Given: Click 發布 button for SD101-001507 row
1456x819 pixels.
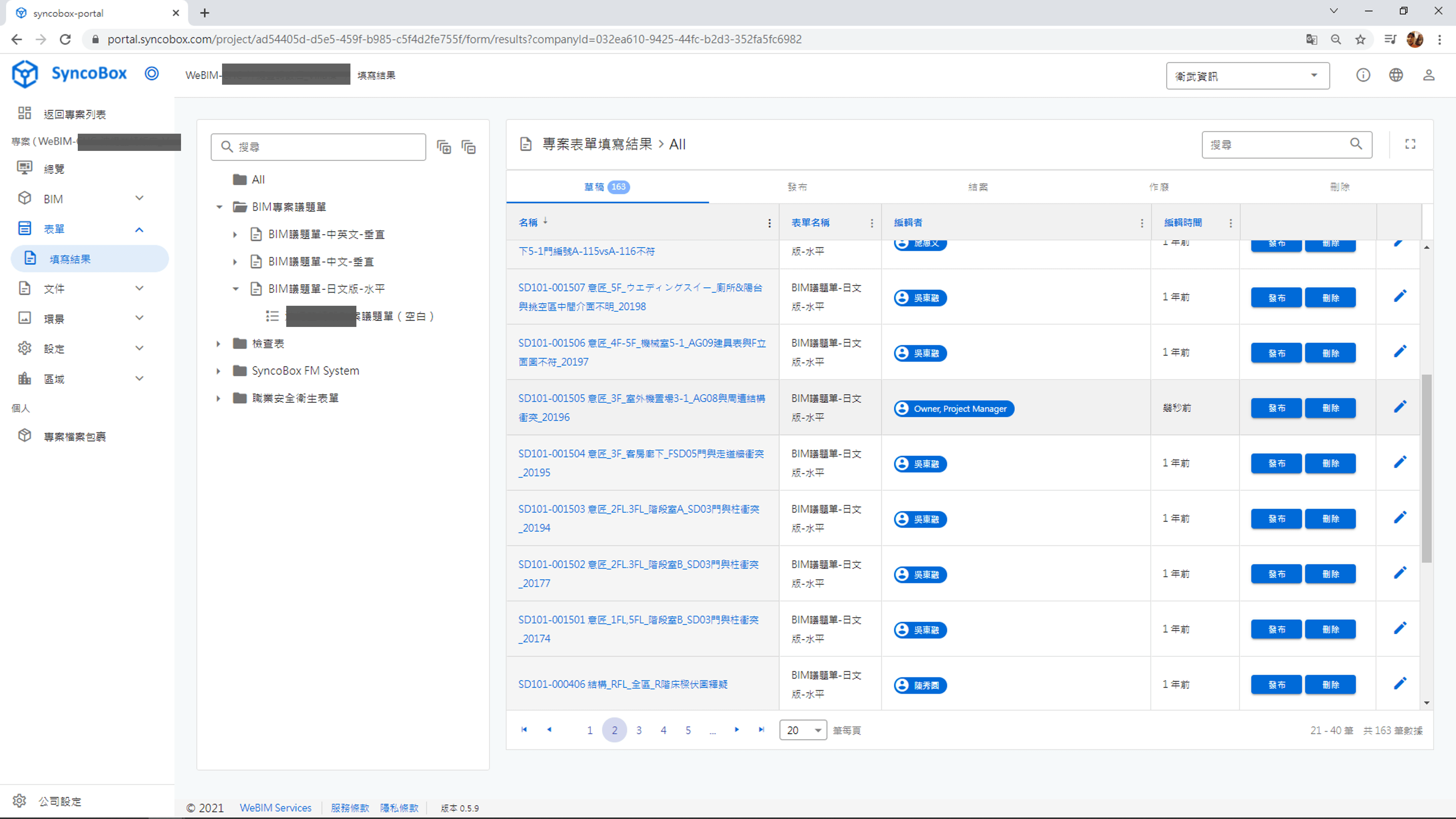Looking at the screenshot, I should tap(1276, 298).
